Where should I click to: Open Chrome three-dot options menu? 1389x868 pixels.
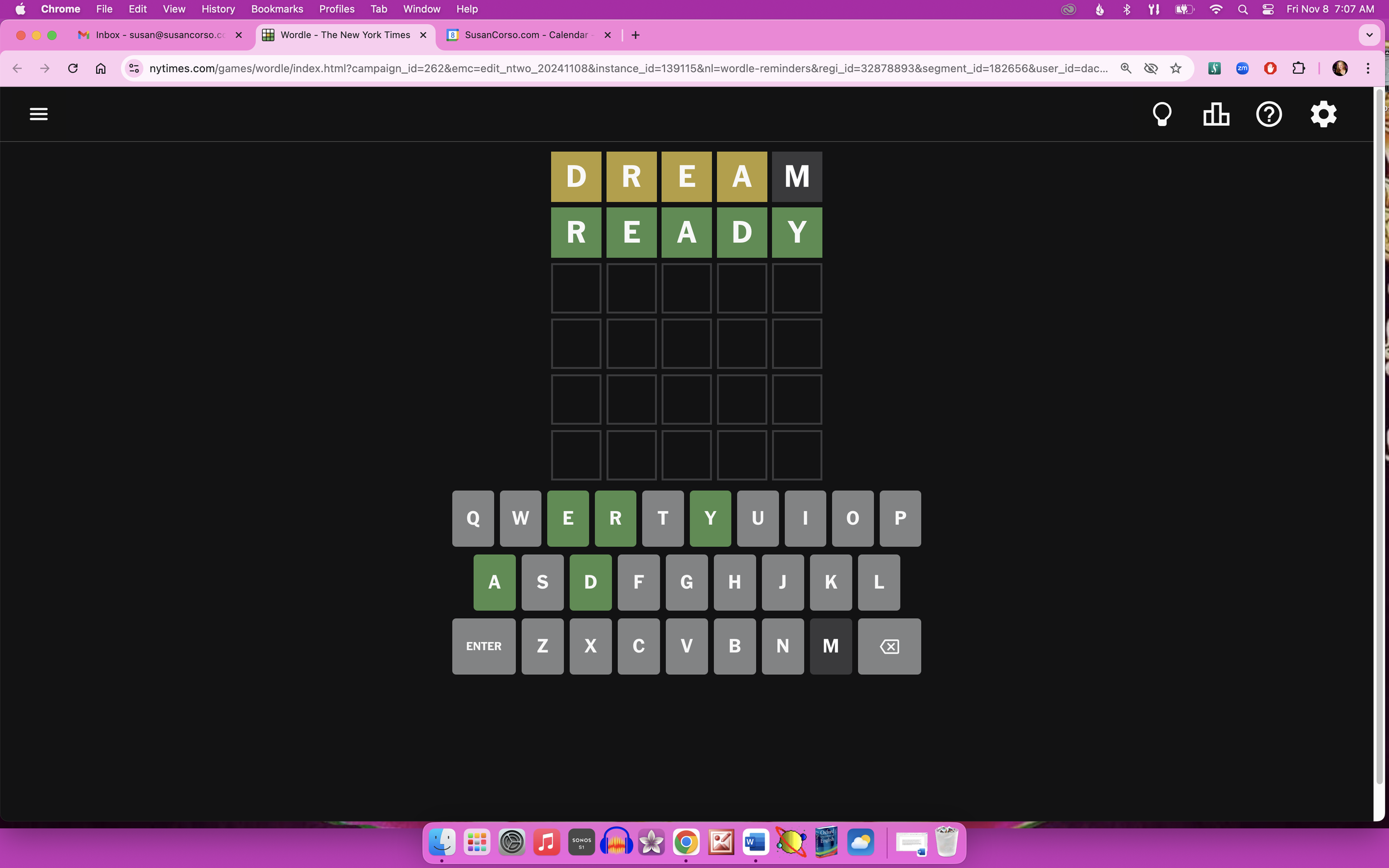tap(1368, 68)
